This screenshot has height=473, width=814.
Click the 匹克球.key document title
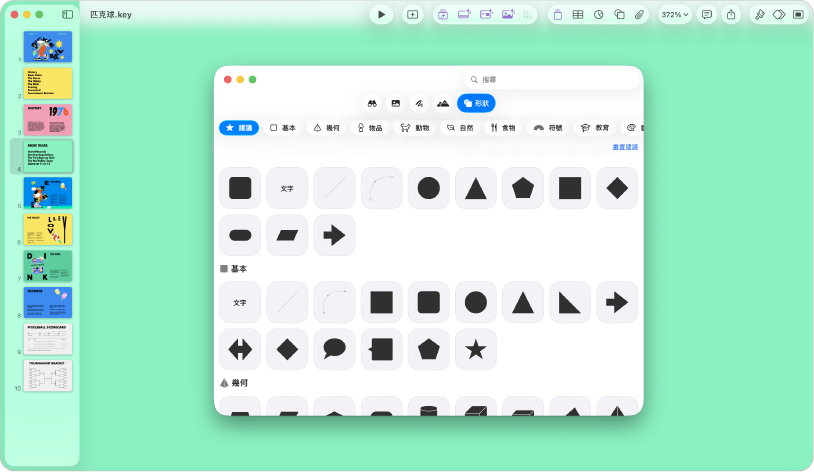click(x=111, y=15)
